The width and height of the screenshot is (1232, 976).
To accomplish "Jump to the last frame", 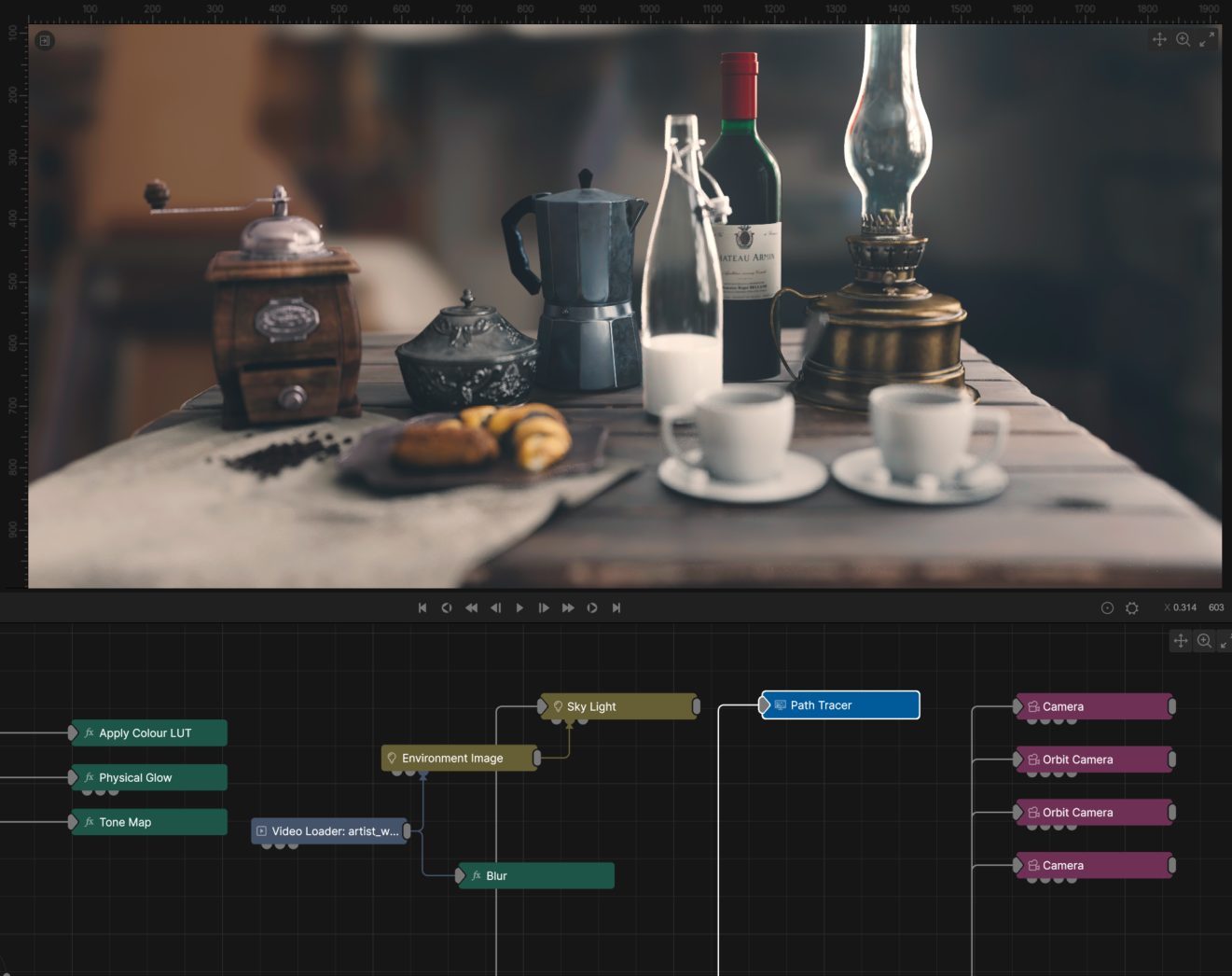I will pyautogui.click(x=616, y=607).
